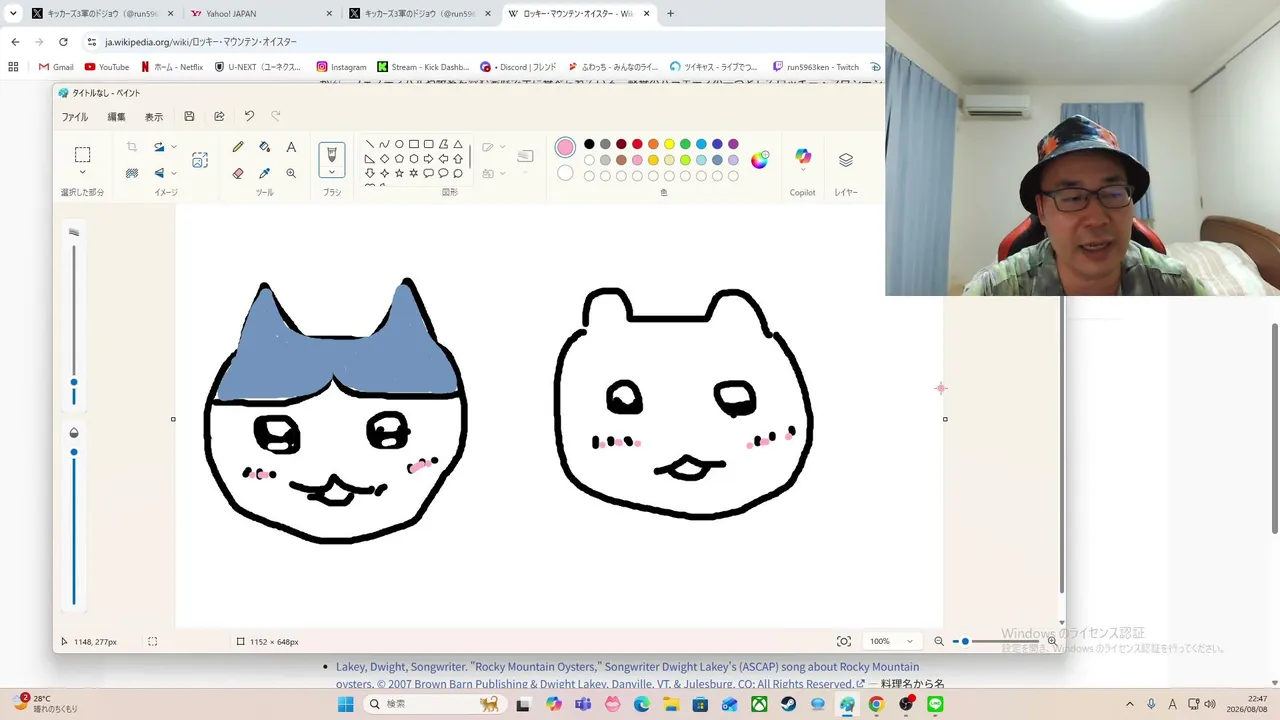Click the Chrome address bar URL
1280x720 pixels.
(201, 42)
